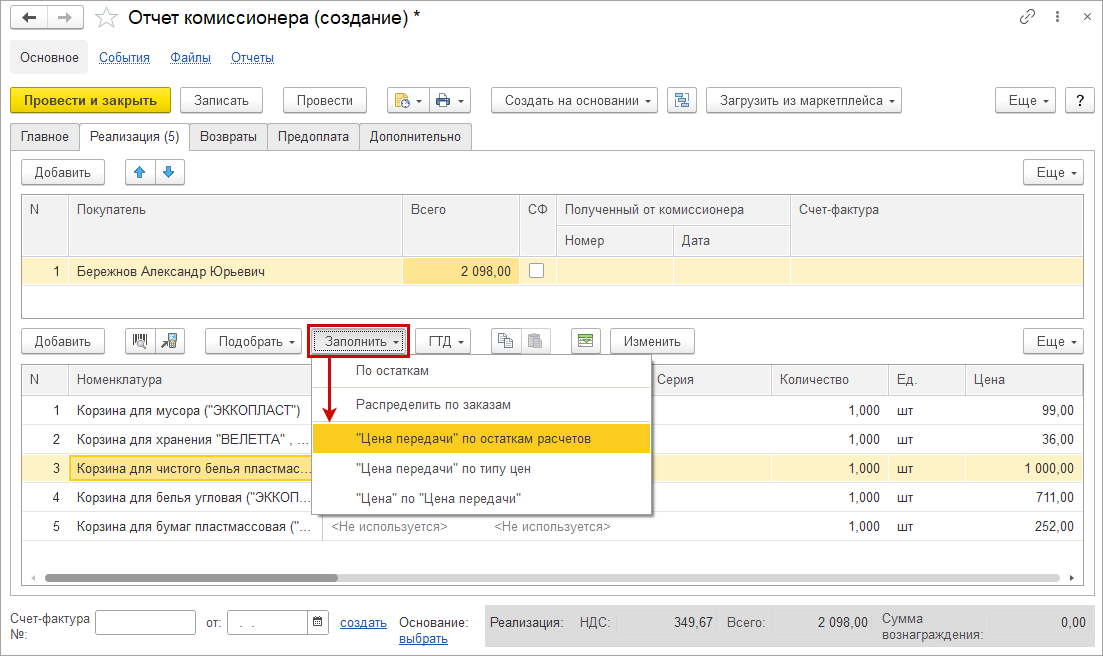Move row down with blue down arrow
This screenshot has width=1103, height=656.
[169, 172]
